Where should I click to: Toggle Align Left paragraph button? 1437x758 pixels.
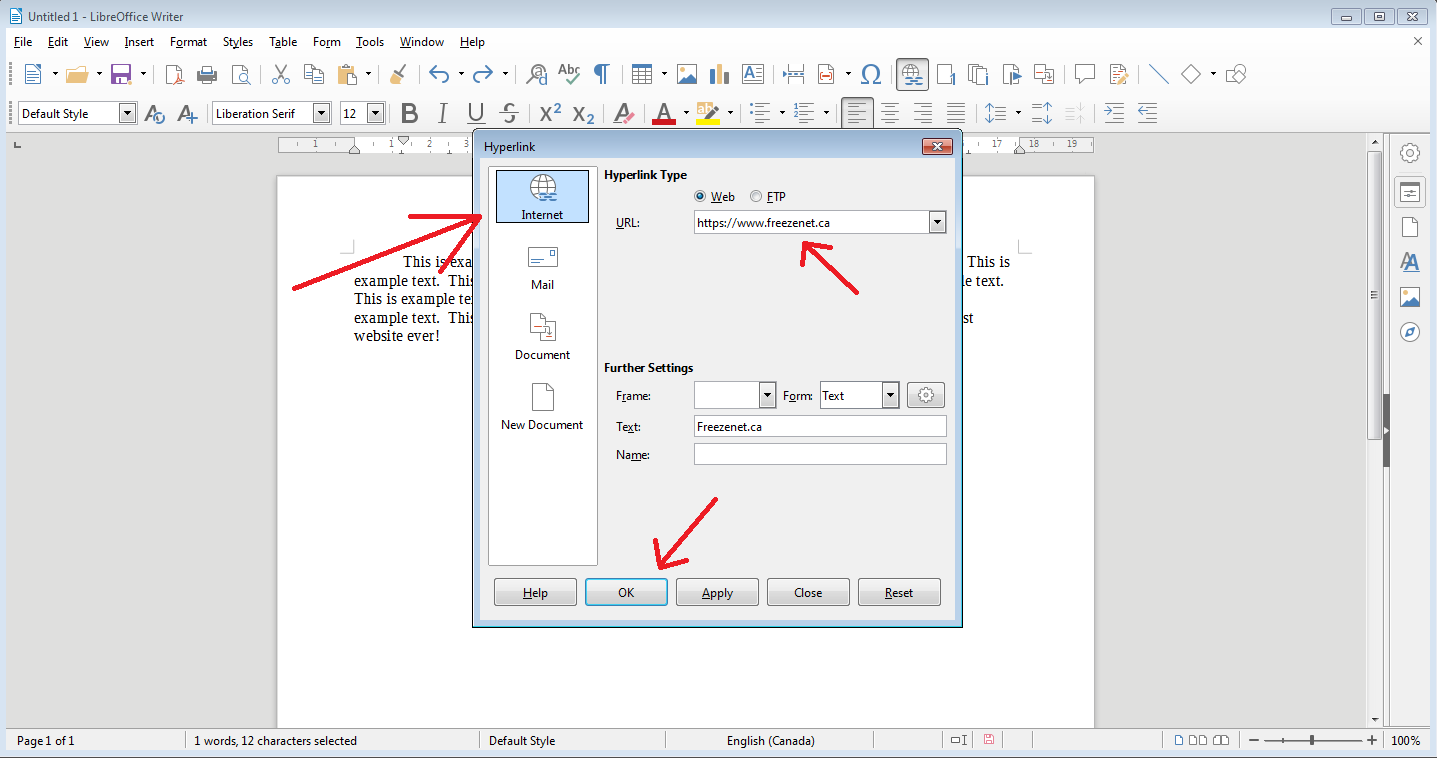click(856, 113)
